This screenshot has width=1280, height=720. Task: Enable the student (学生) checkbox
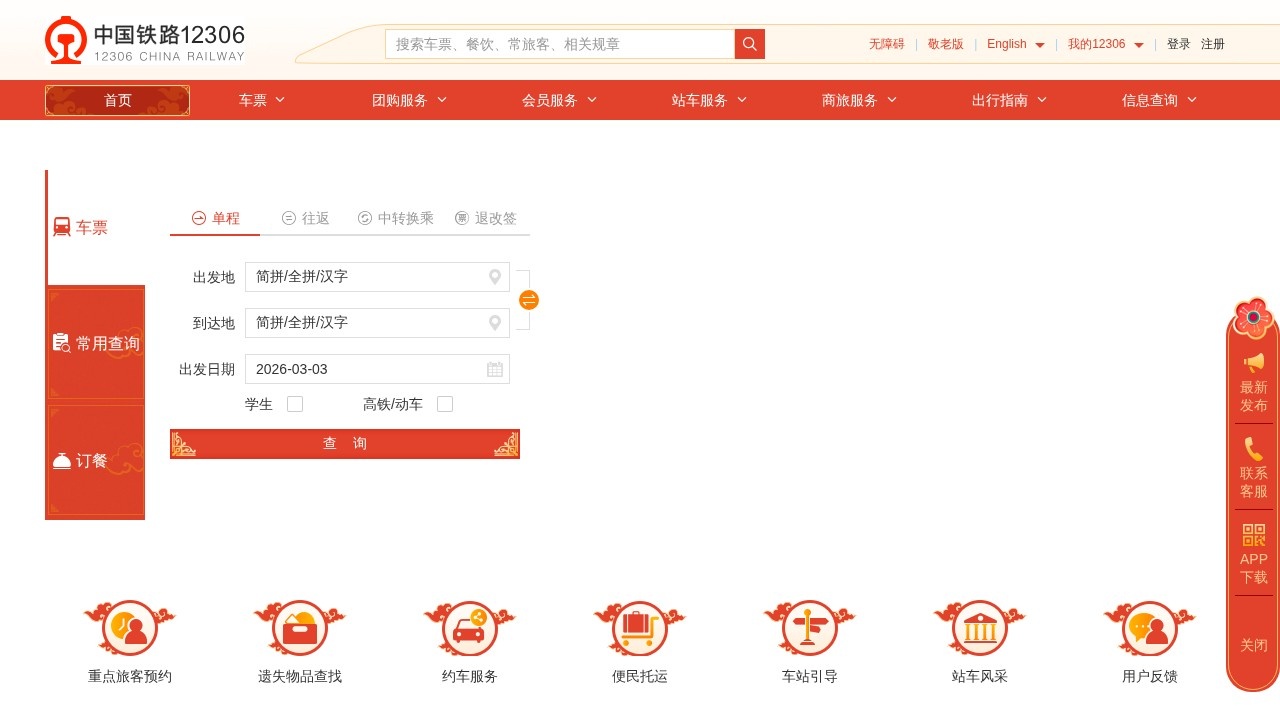coord(295,404)
